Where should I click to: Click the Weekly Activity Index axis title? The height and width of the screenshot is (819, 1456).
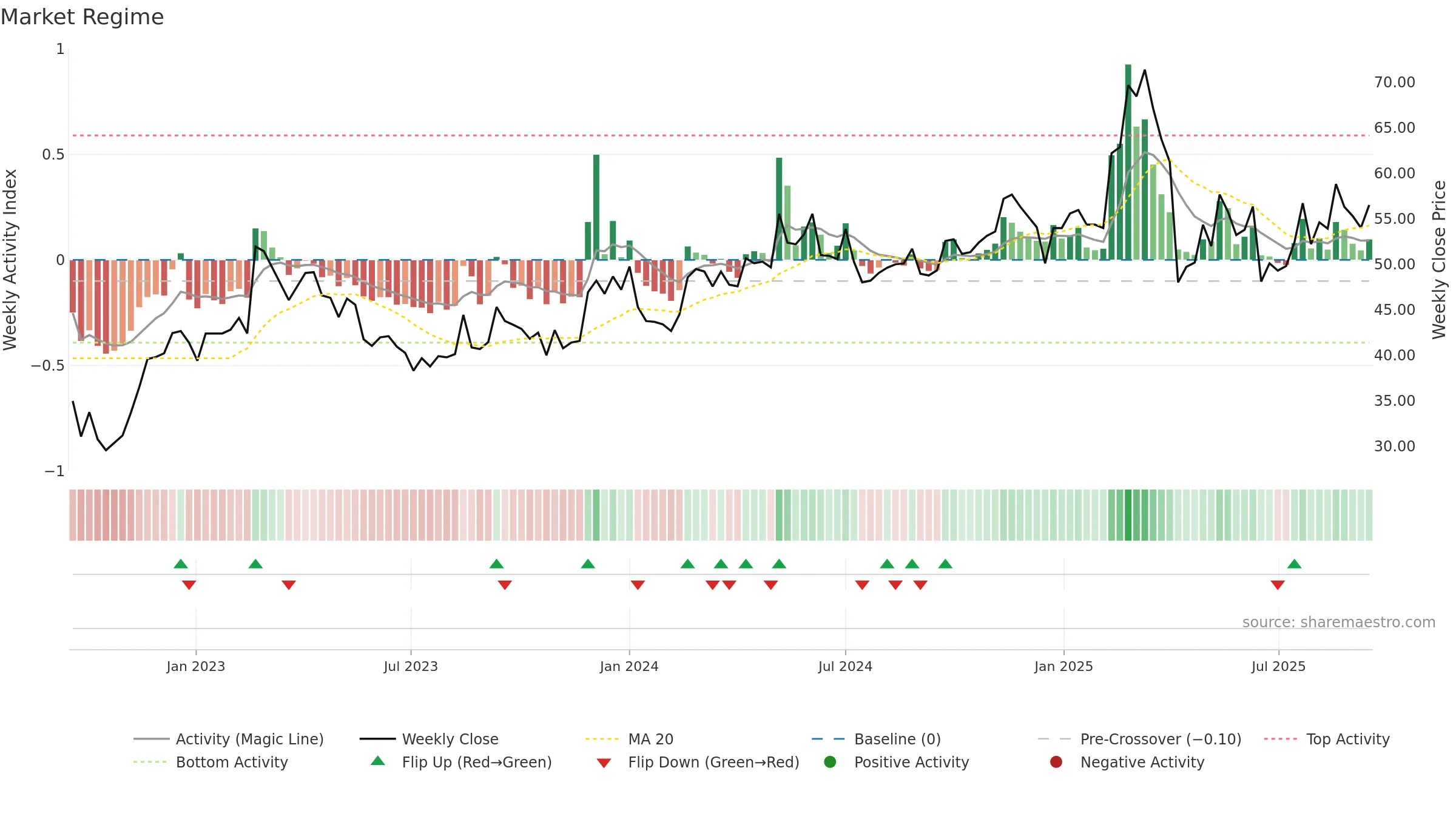10,260
